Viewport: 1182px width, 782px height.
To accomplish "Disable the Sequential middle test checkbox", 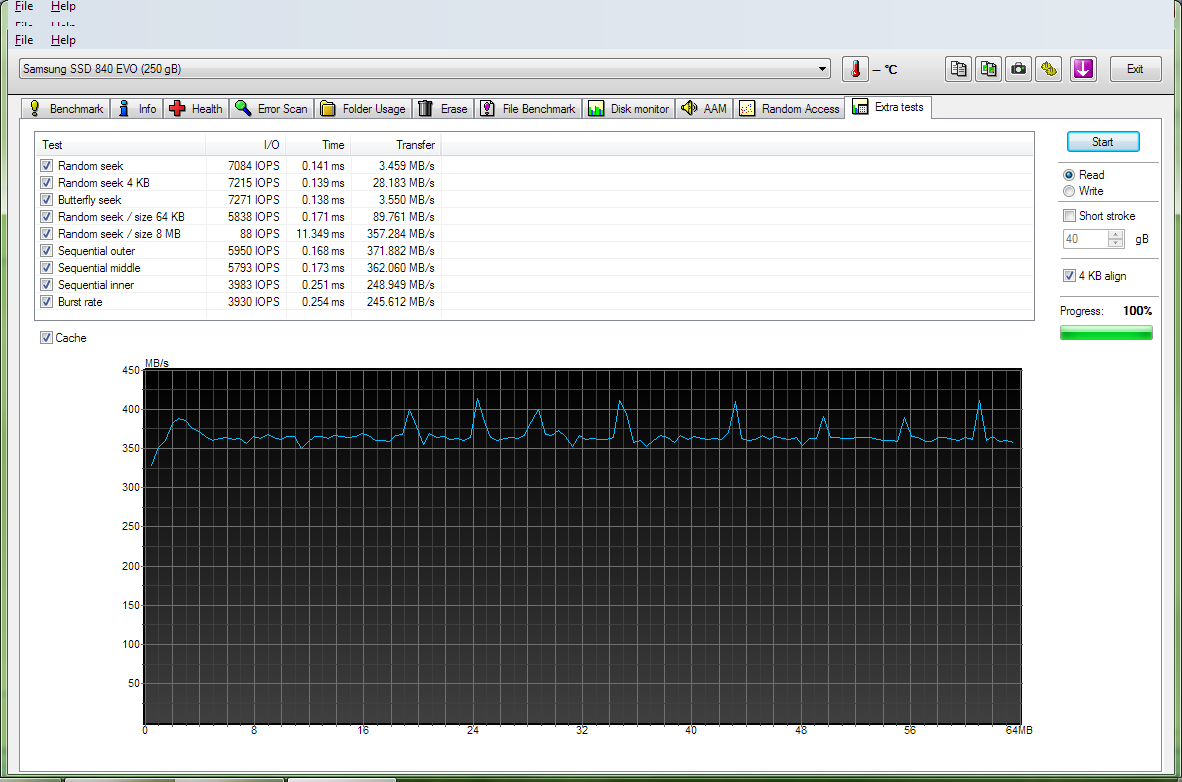I will click(47, 268).
